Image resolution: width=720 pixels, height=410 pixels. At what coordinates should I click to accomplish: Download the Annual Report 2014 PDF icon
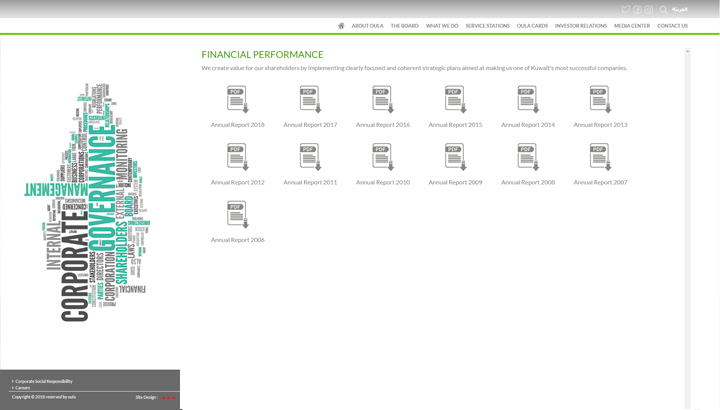(x=528, y=99)
